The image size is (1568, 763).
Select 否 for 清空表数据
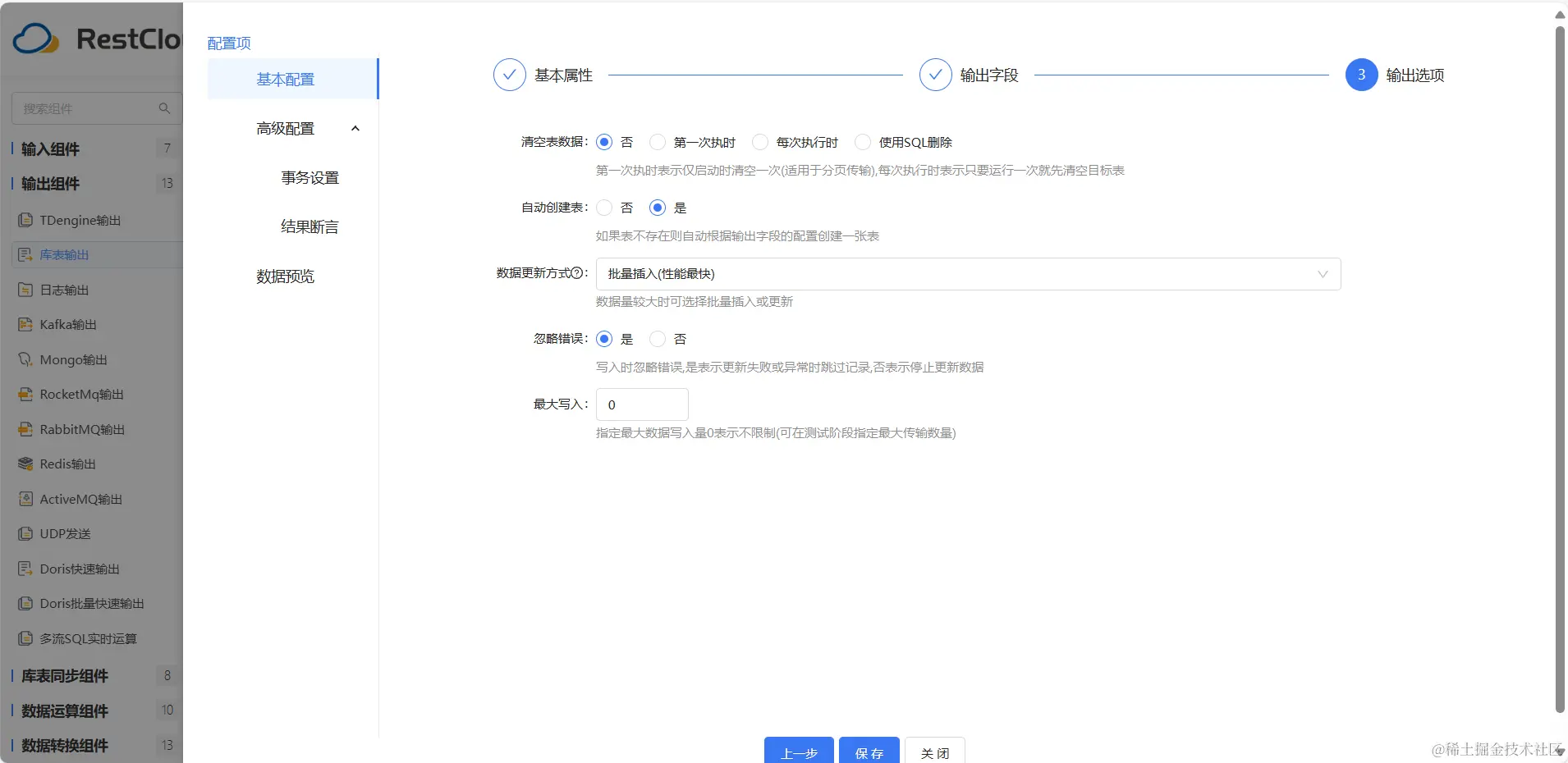tap(604, 142)
